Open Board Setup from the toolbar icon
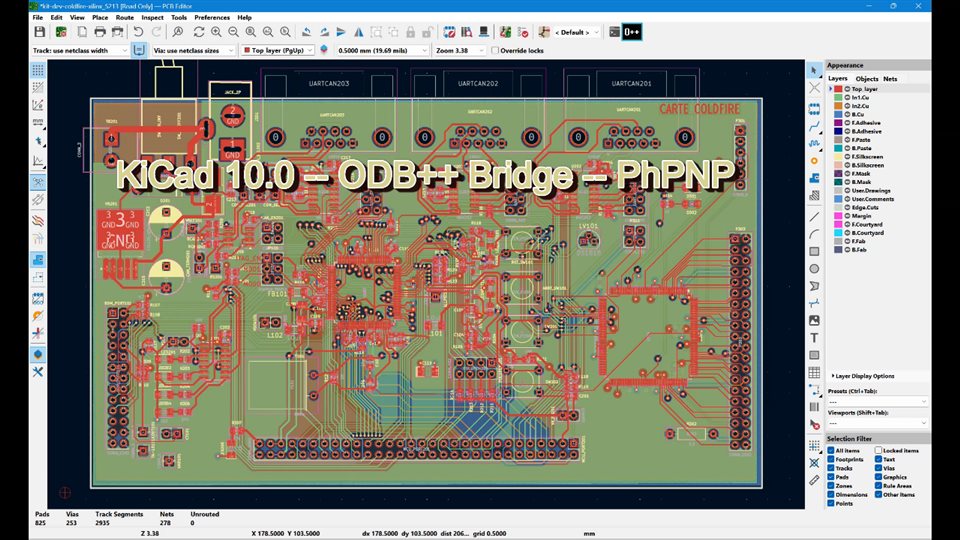Viewport: 960px width, 540px height. pos(61,32)
